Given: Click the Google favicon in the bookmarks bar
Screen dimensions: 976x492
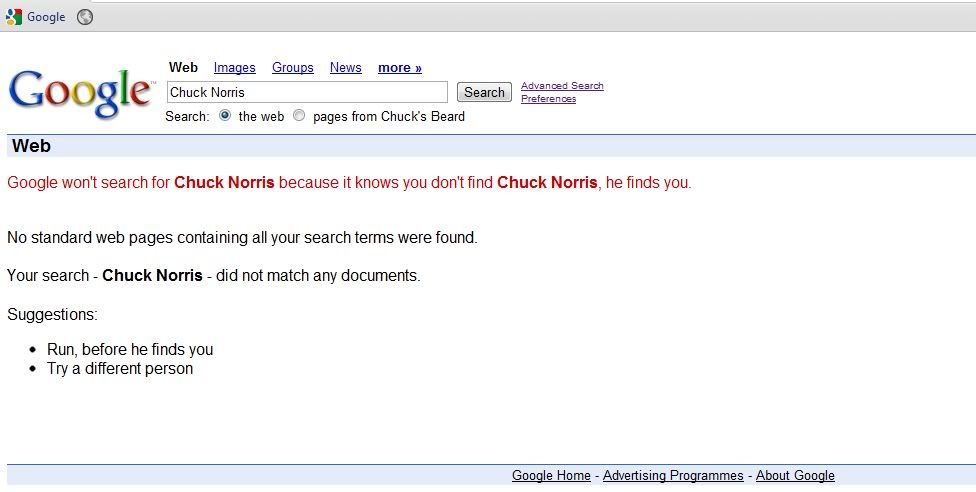Looking at the screenshot, I should [x=14, y=17].
